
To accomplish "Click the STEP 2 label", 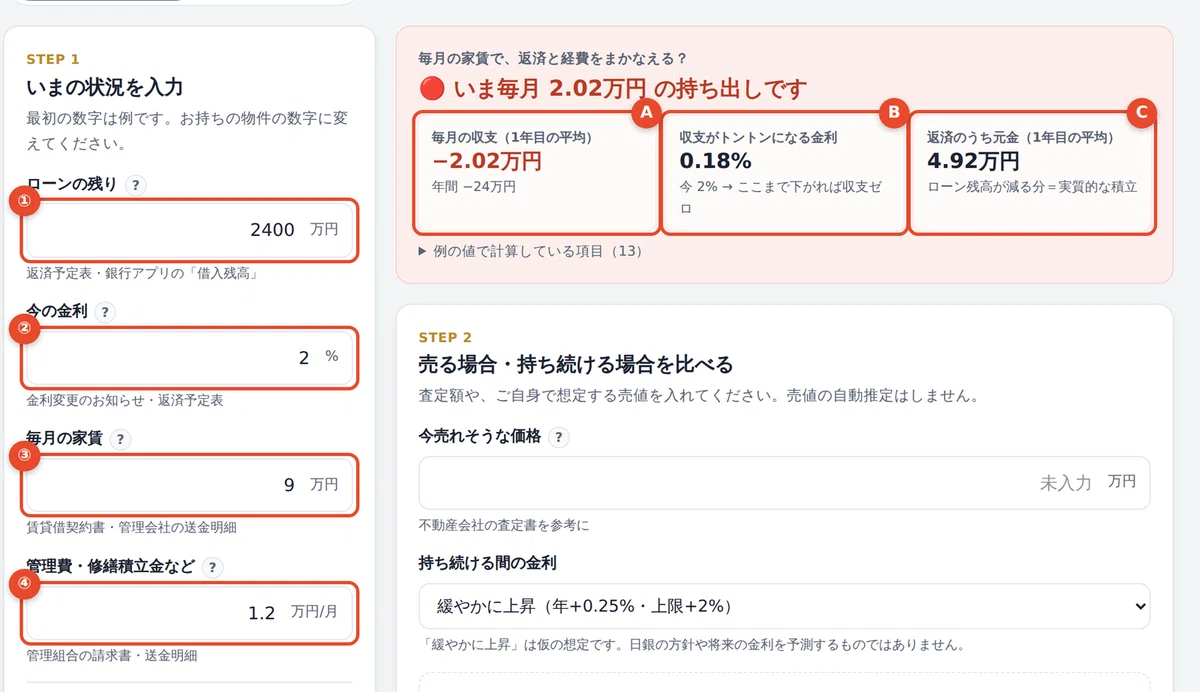I will pos(445,337).
